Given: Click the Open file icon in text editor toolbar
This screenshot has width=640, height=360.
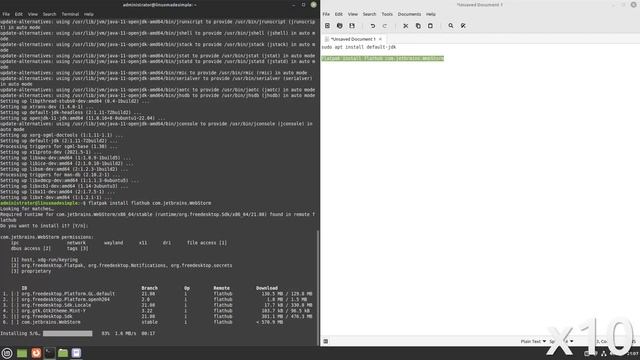Looking at the screenshot, I should tap(340, 26).
